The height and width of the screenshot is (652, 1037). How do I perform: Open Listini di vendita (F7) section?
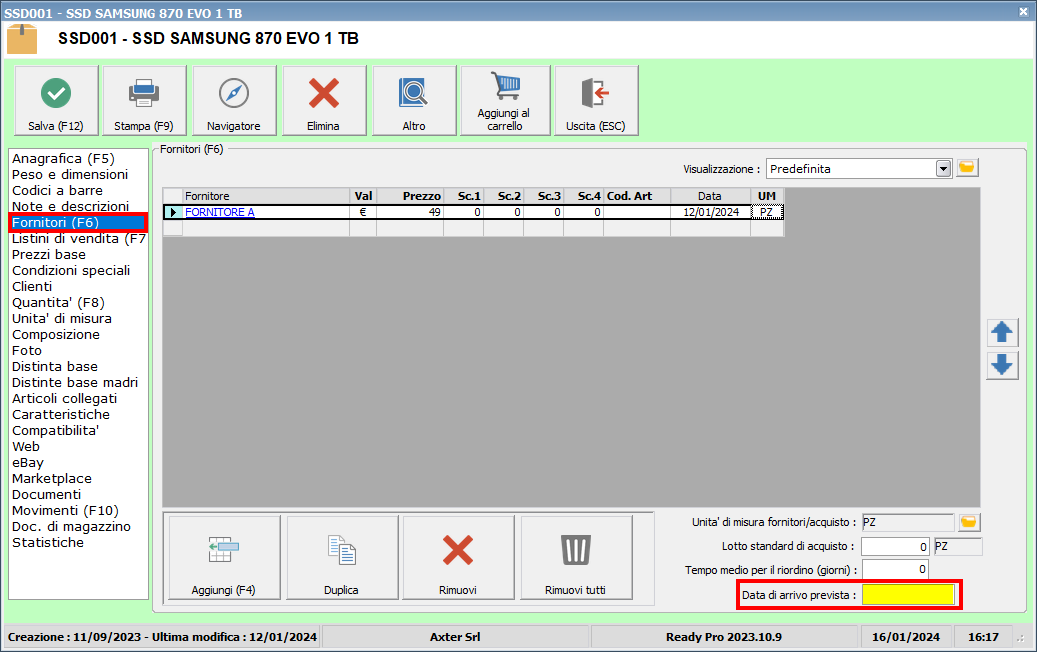79,239
